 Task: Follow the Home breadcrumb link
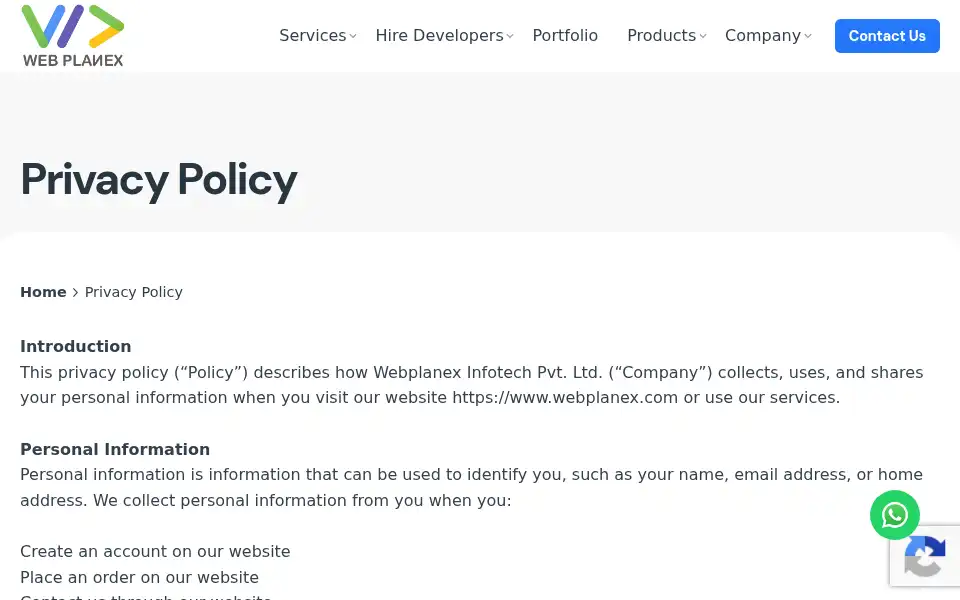click(43, 292)
